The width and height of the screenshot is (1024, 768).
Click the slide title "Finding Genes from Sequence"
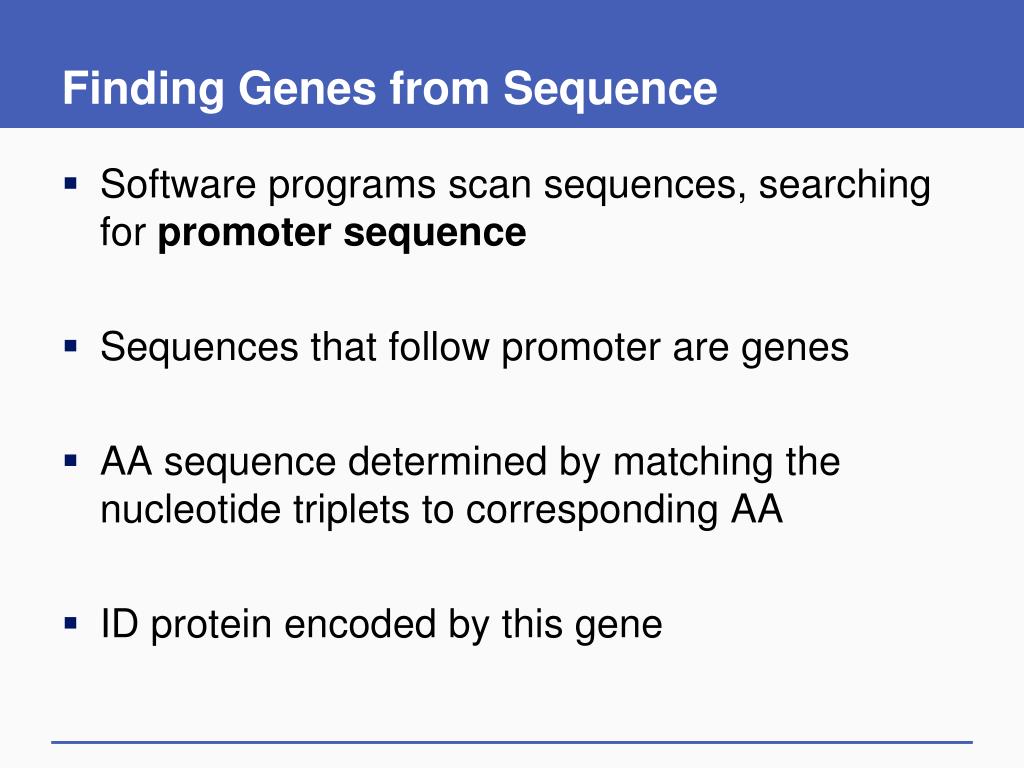[x=389, y=88]
